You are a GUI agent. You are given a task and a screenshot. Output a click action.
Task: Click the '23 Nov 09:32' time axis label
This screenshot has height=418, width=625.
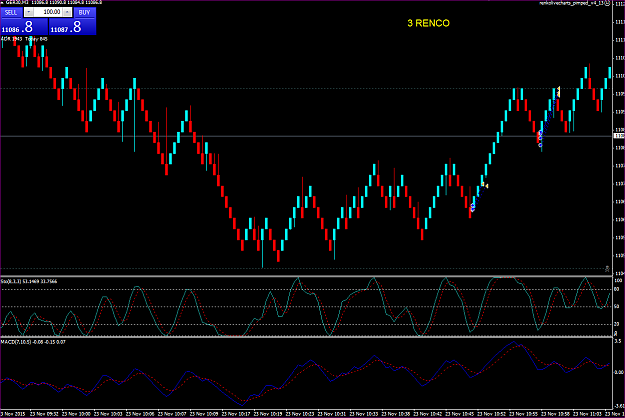click(x=44, y=414)
